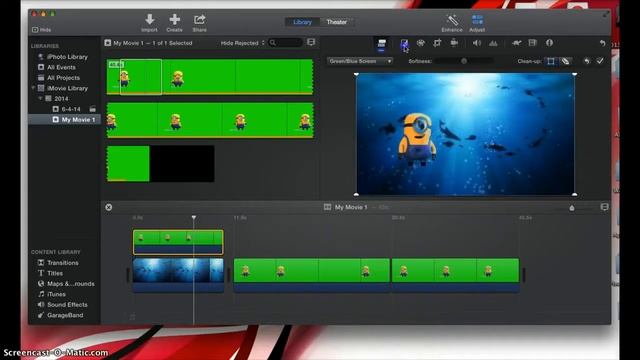Screen dimensions: 640x360
Task: Click the minion in the preview viewer
Action: tap(418, 139)
